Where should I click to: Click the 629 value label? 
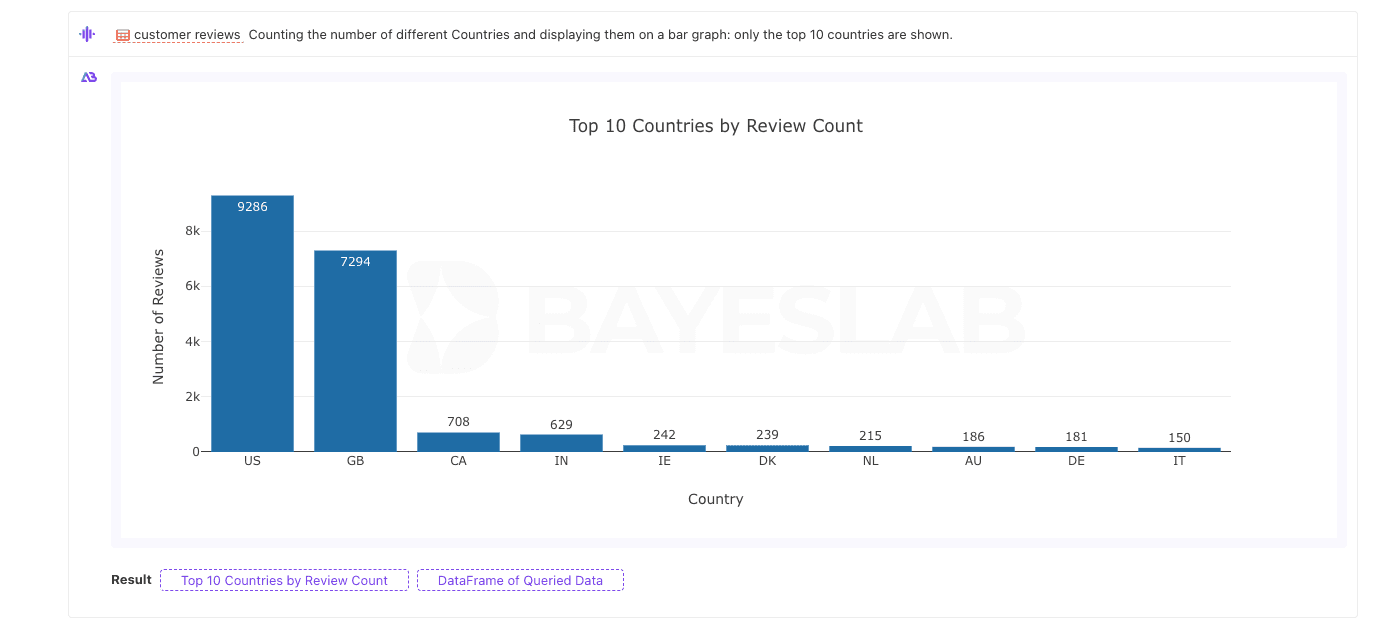tap(561, 425)
